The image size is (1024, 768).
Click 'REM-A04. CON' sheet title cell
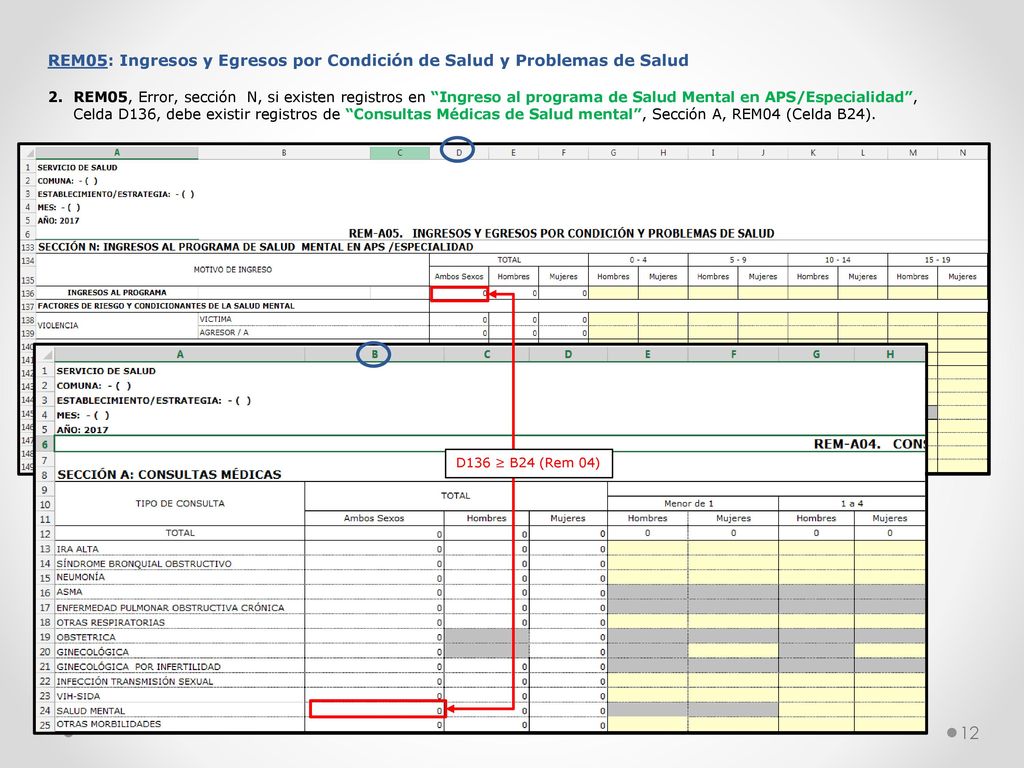click(x=869, y=444)
